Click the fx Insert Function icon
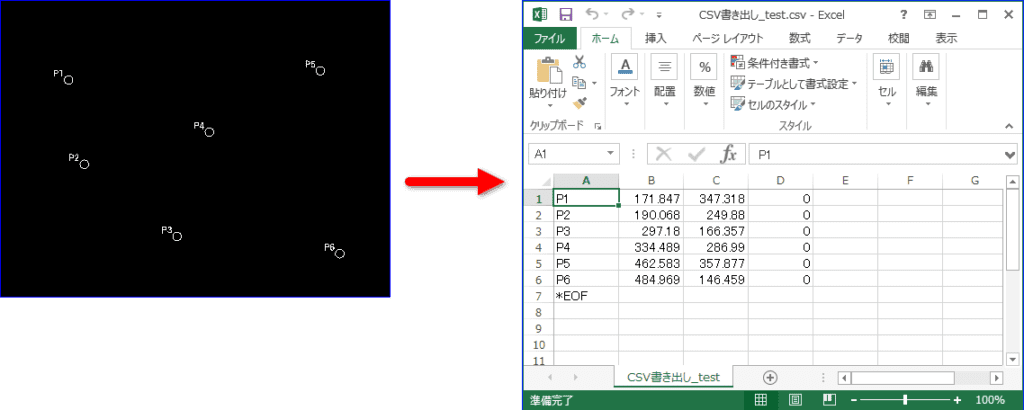 click(x=729, y=154)
